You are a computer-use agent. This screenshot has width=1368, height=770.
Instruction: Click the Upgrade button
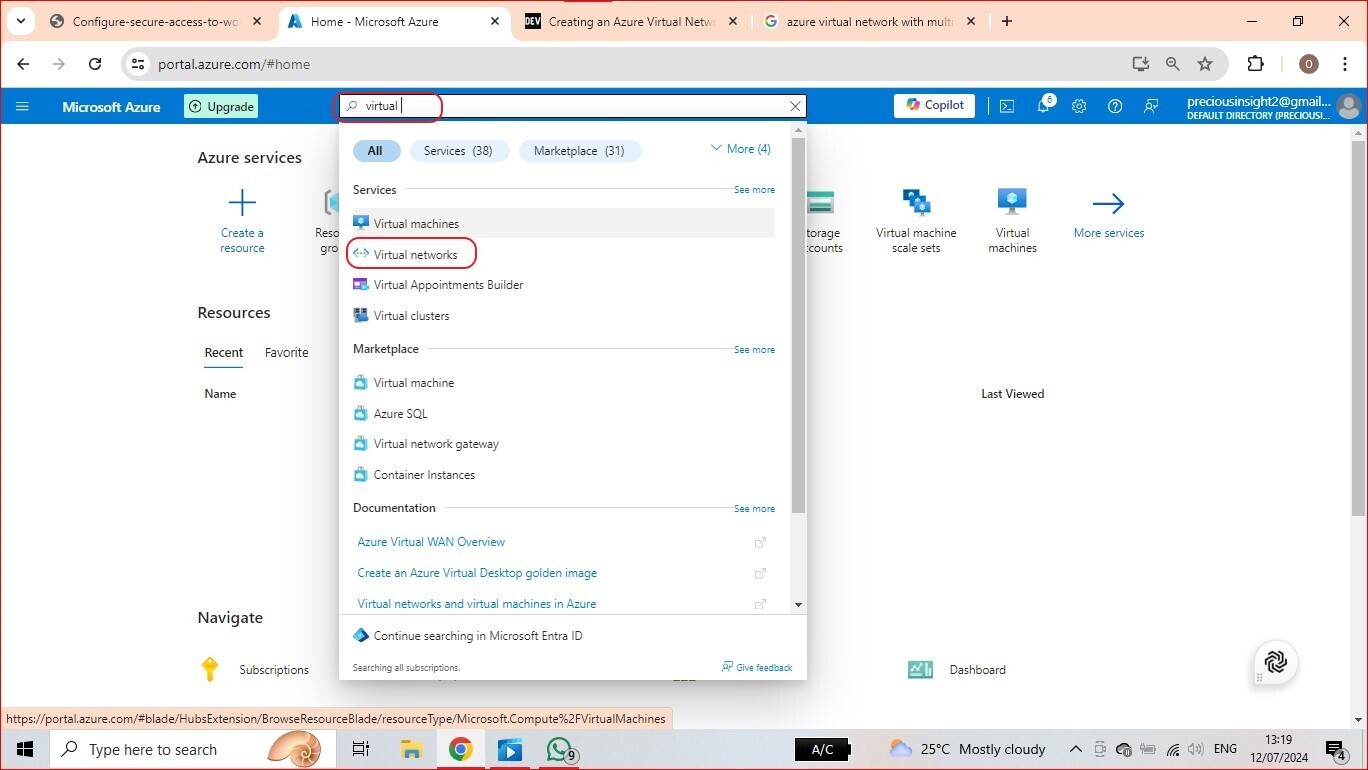pos(220,106)
